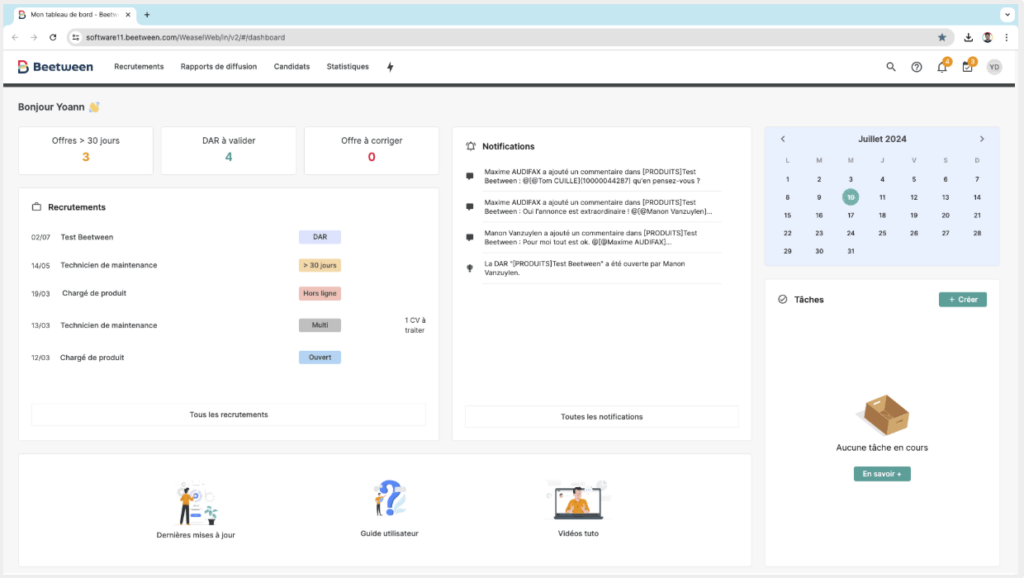Open the tasks checklist icon in header
Image resolution: width=1024 pixels, height=578 pixels.
pos(967,67)
